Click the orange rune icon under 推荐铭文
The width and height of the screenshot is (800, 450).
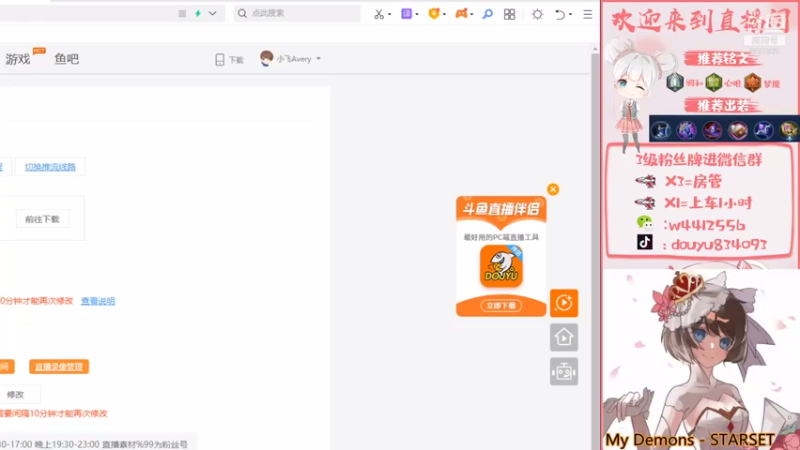coord(752,82)
